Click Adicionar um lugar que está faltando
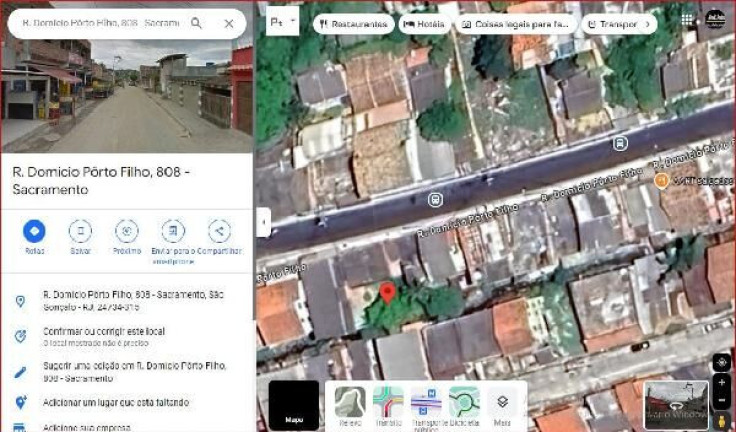 pyautogui.click(x=116, y=402)
